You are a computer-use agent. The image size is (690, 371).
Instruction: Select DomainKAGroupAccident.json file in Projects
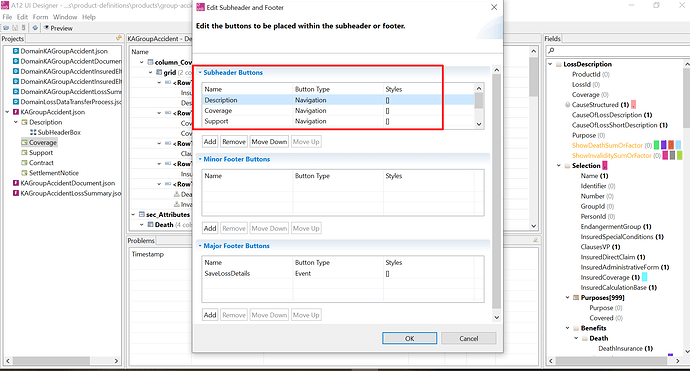pyautogui.click(x=64, y=51)
